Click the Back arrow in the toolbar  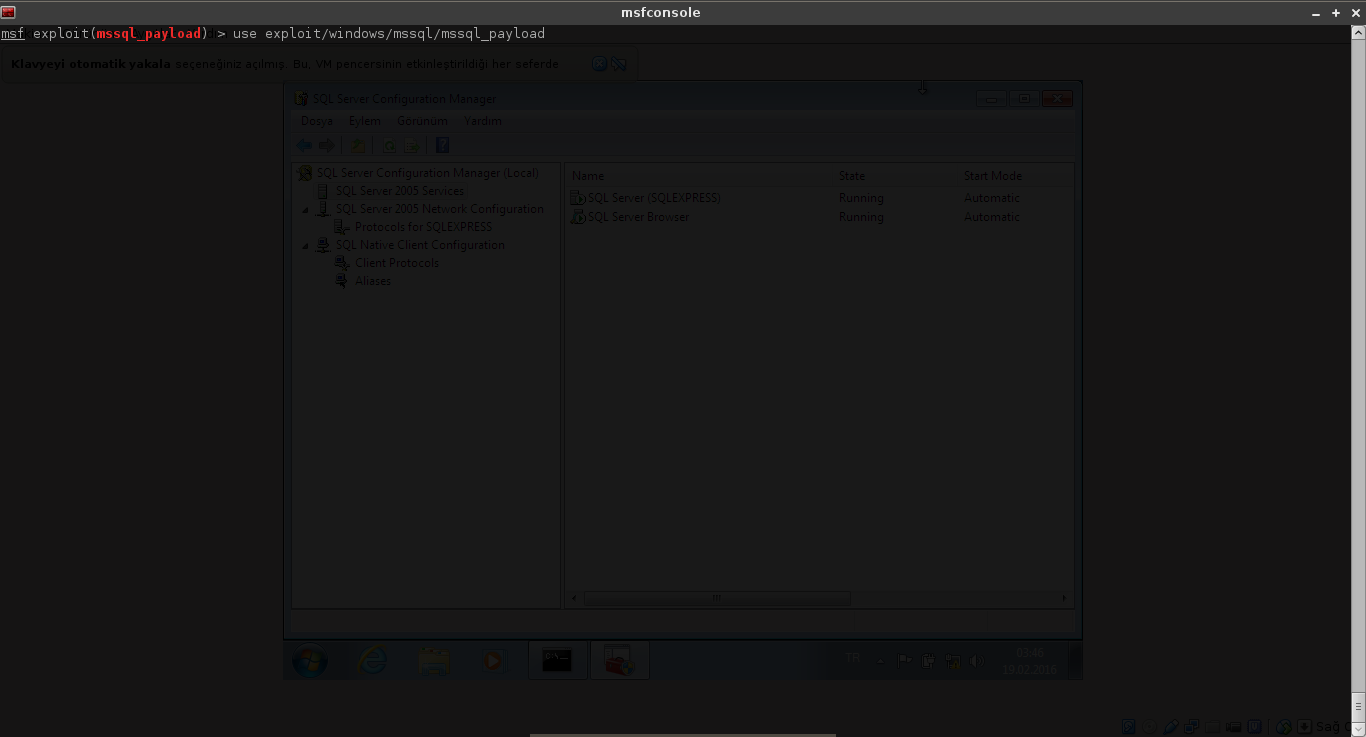click(x=304, y=146)
